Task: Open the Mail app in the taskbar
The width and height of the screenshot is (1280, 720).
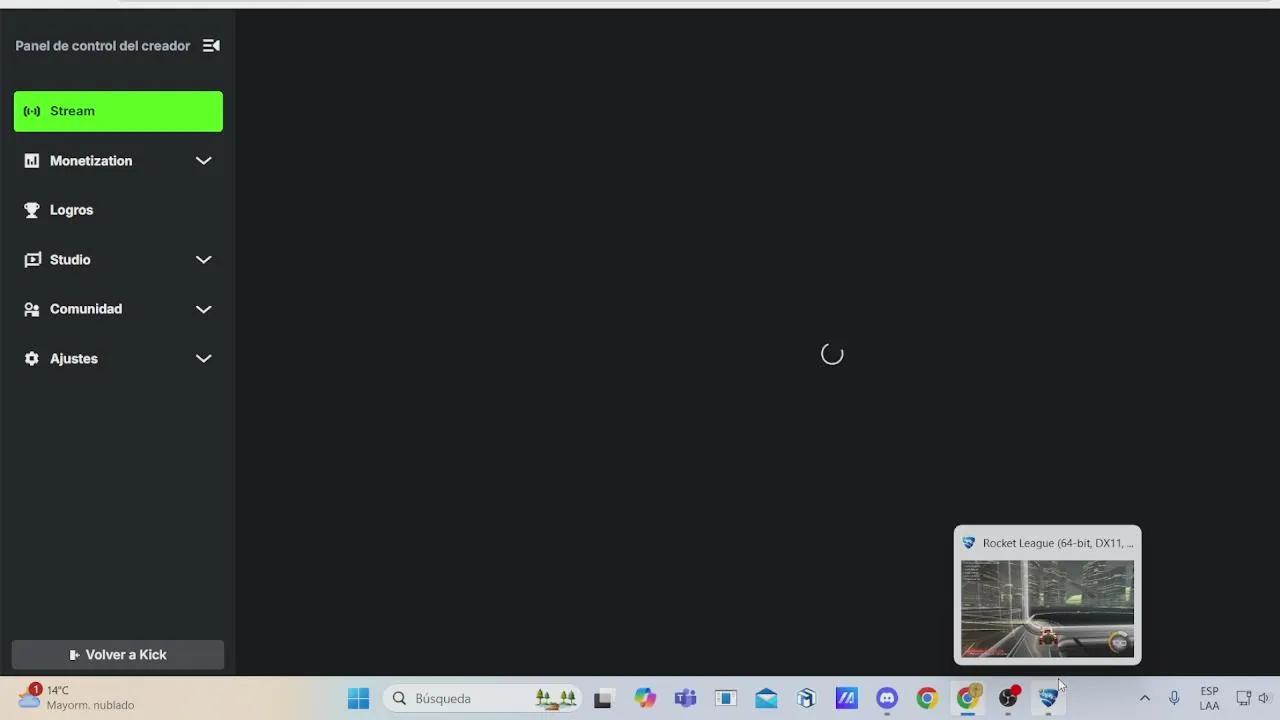Action: pos(766,698)
